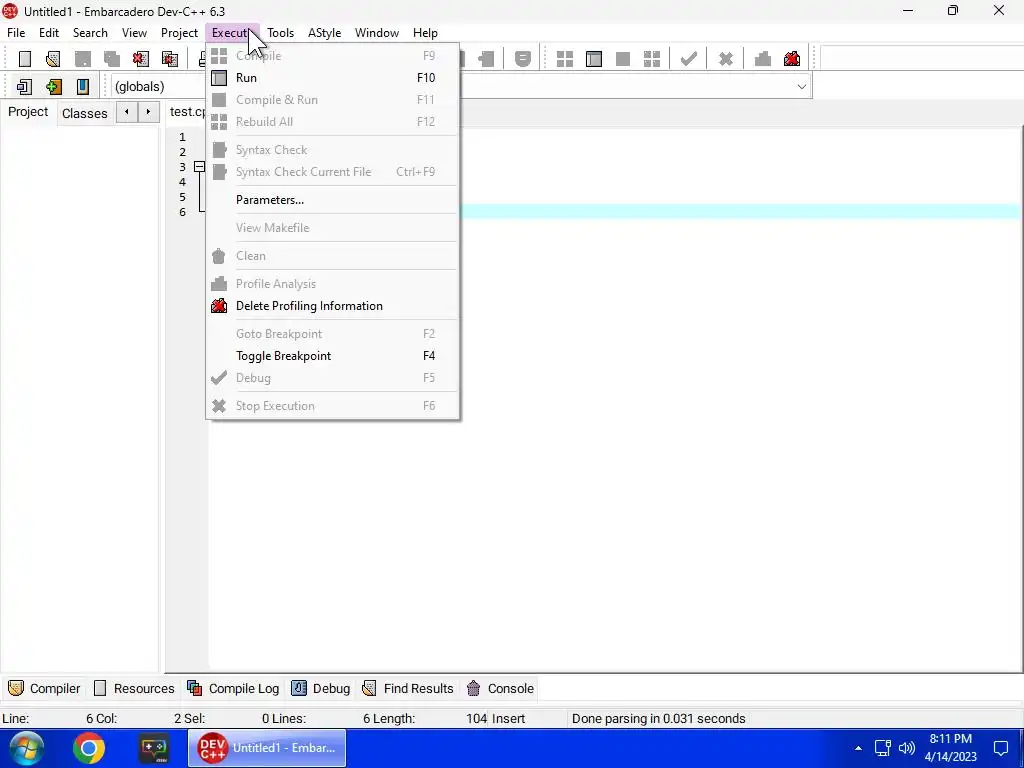Select Clean menu entry
This screenshot has height=768, width=1024.
[x=332, y=256]
